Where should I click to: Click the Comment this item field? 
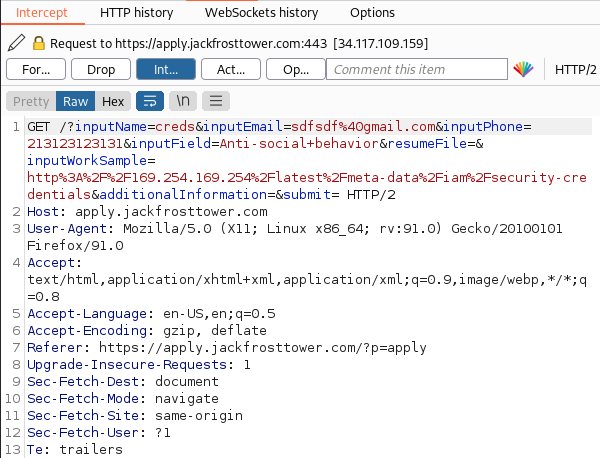click(x=415, y=70)
